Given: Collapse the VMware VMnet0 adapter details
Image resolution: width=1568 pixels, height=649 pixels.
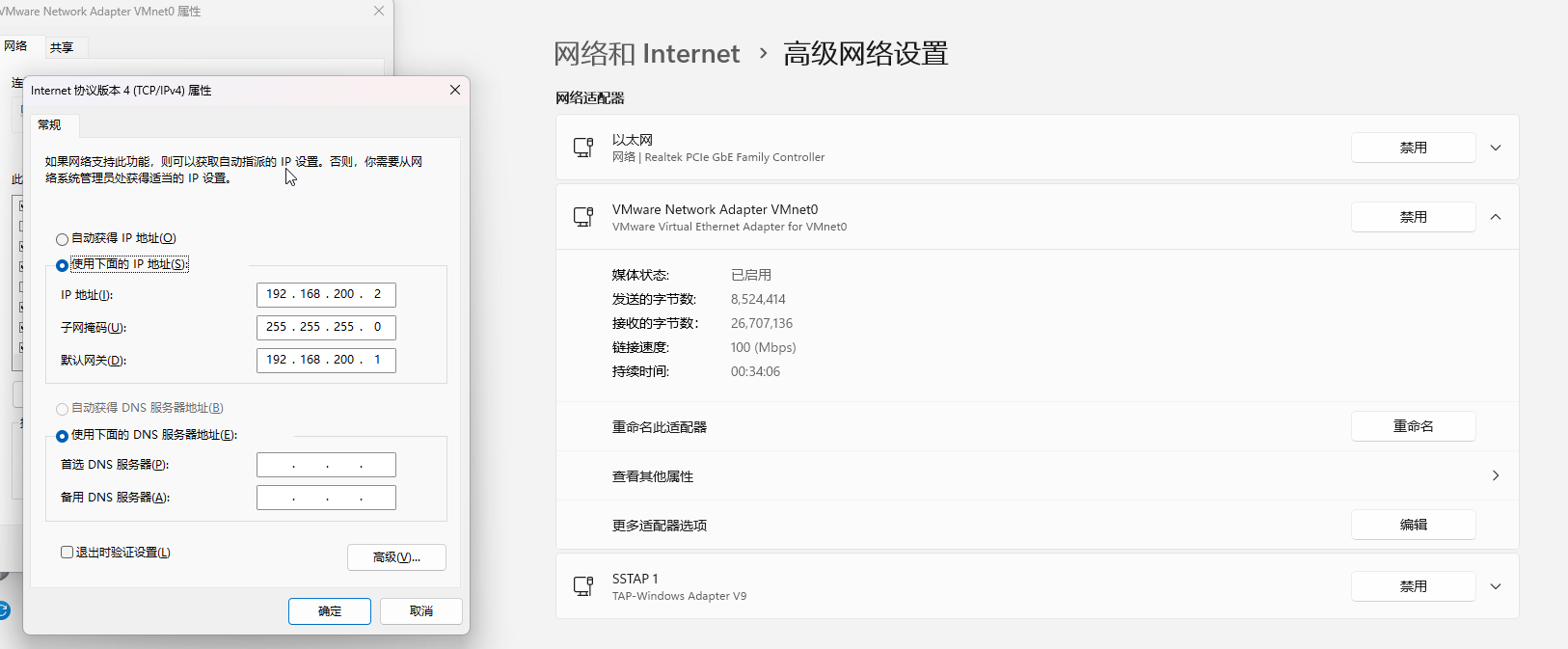Looking at the screenshot, I should click(1496, 217).
